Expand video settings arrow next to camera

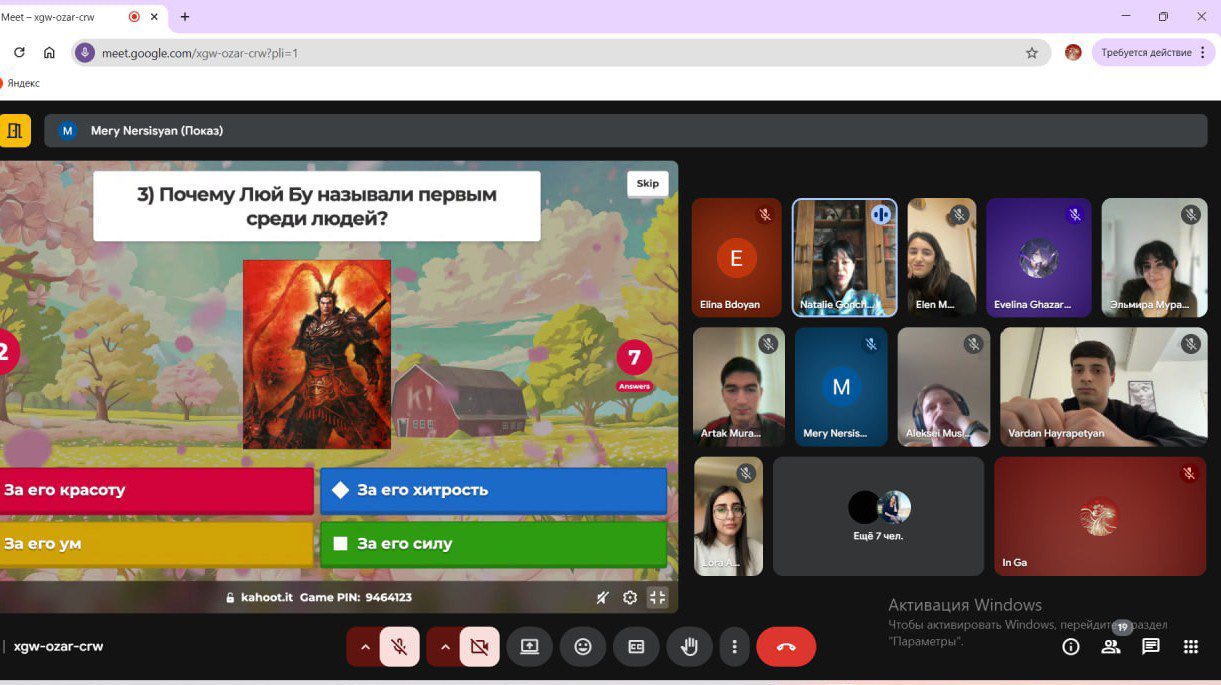point(445,647)
